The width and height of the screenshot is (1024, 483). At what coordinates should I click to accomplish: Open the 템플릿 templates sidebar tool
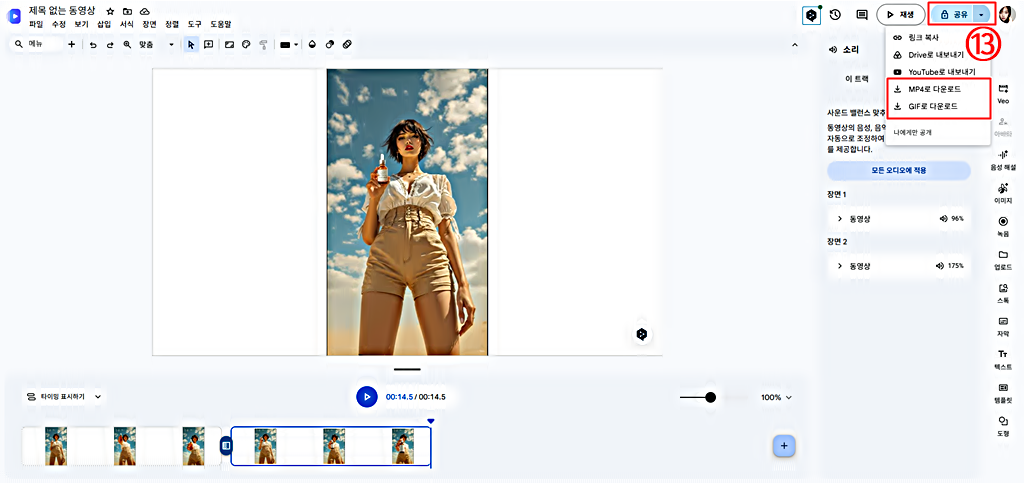(x=1003, y=393)
